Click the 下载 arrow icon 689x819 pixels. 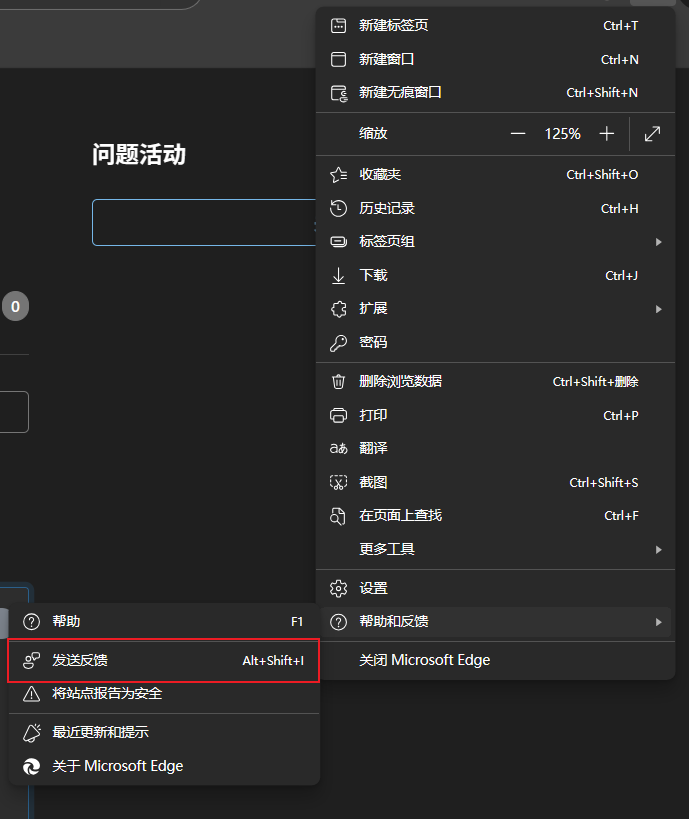[338, 275]
